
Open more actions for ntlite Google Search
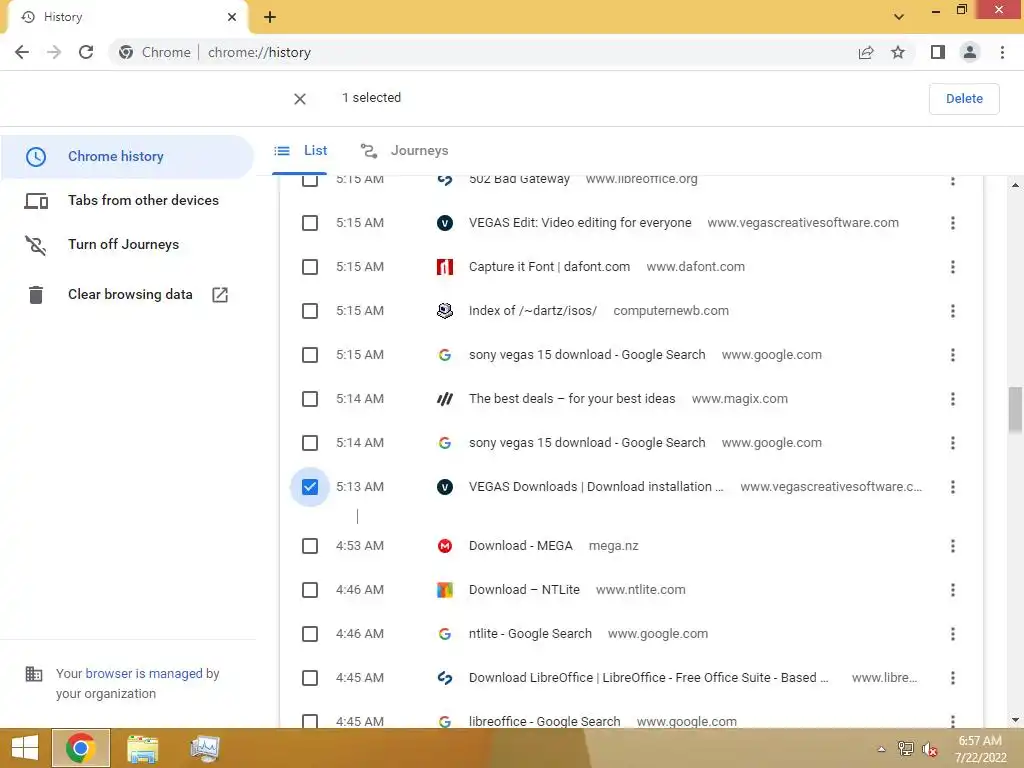(x=953, y=634)
